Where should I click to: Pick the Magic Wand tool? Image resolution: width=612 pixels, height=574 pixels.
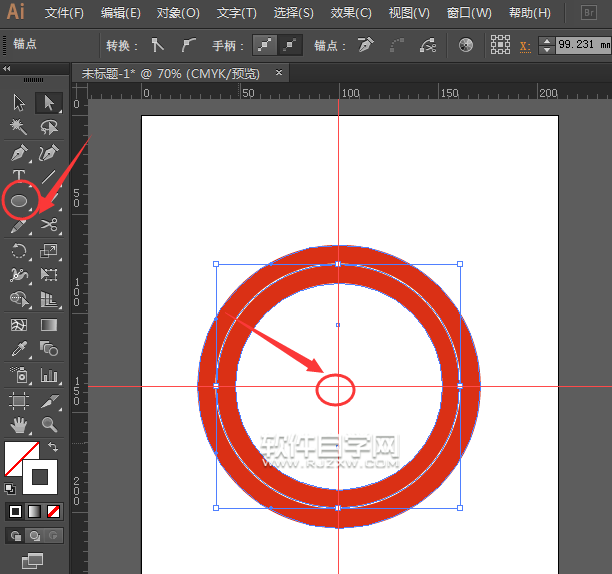click(19, 127)
